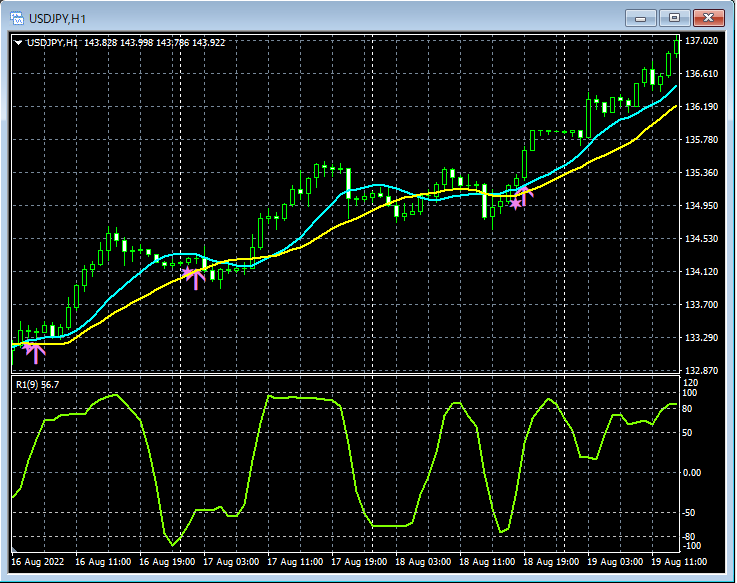The image size is (737, 583).
Task: Click the 134.950 price scale label
Action: 702,205
